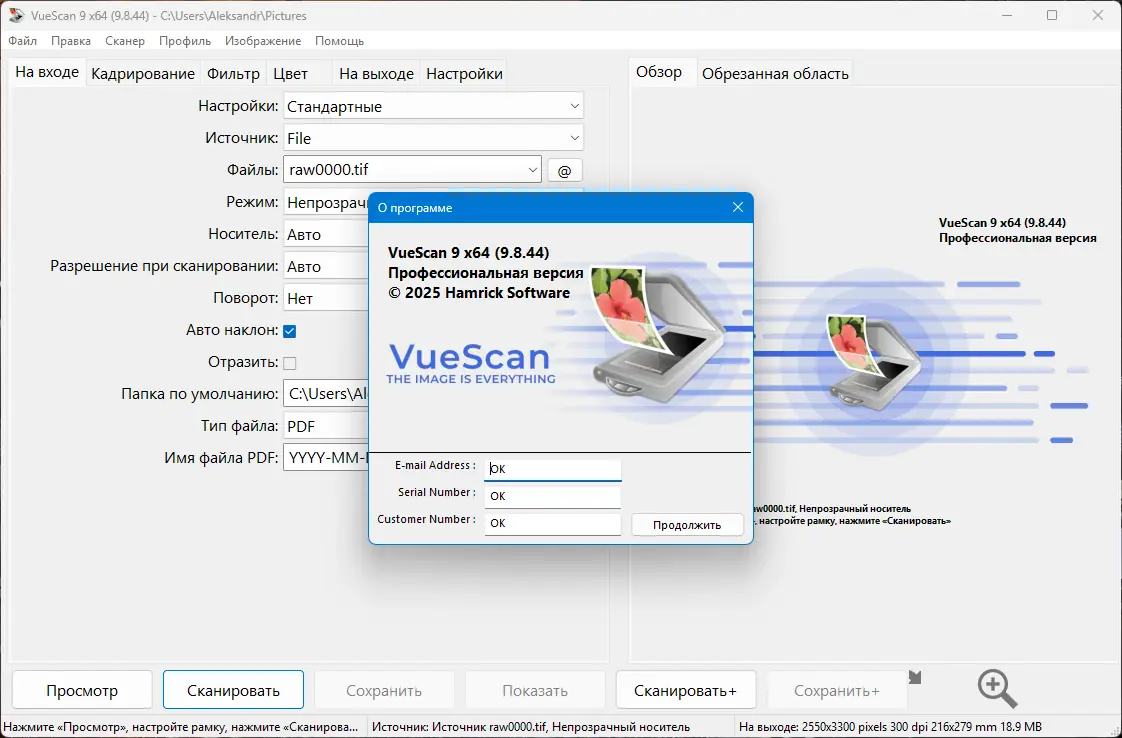Open the Режим dropdown
Screen dimensions: 1122x738
tap(326, 203)
